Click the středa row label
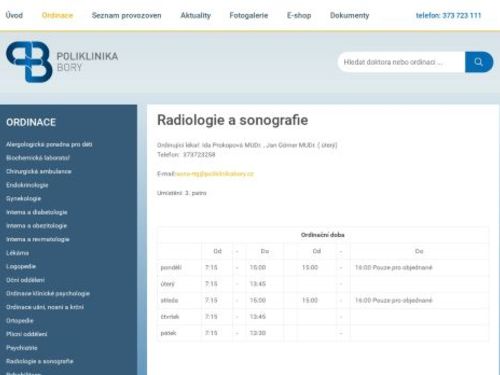Screen dimensions: 500x375 [169, 300]
